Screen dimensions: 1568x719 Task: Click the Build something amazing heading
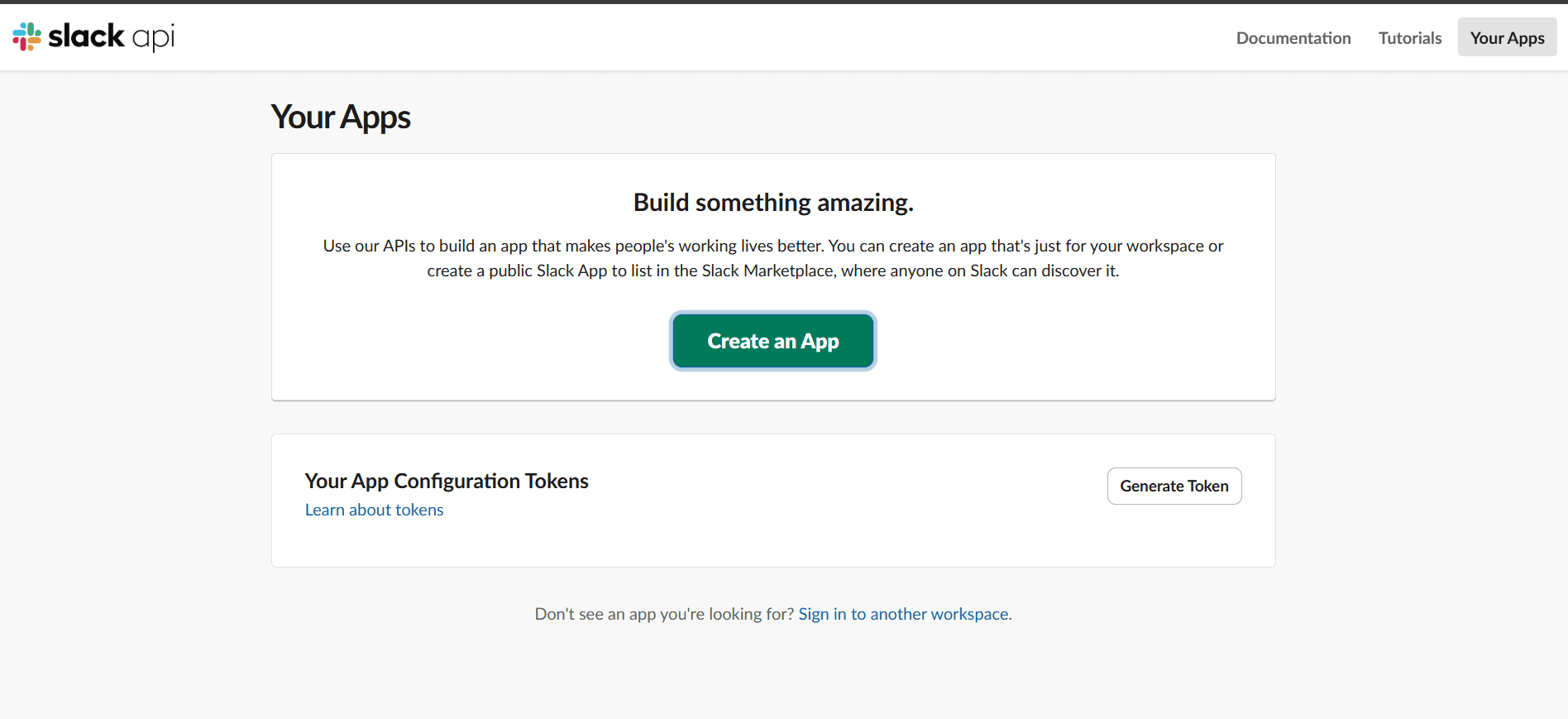click(773, 203)
